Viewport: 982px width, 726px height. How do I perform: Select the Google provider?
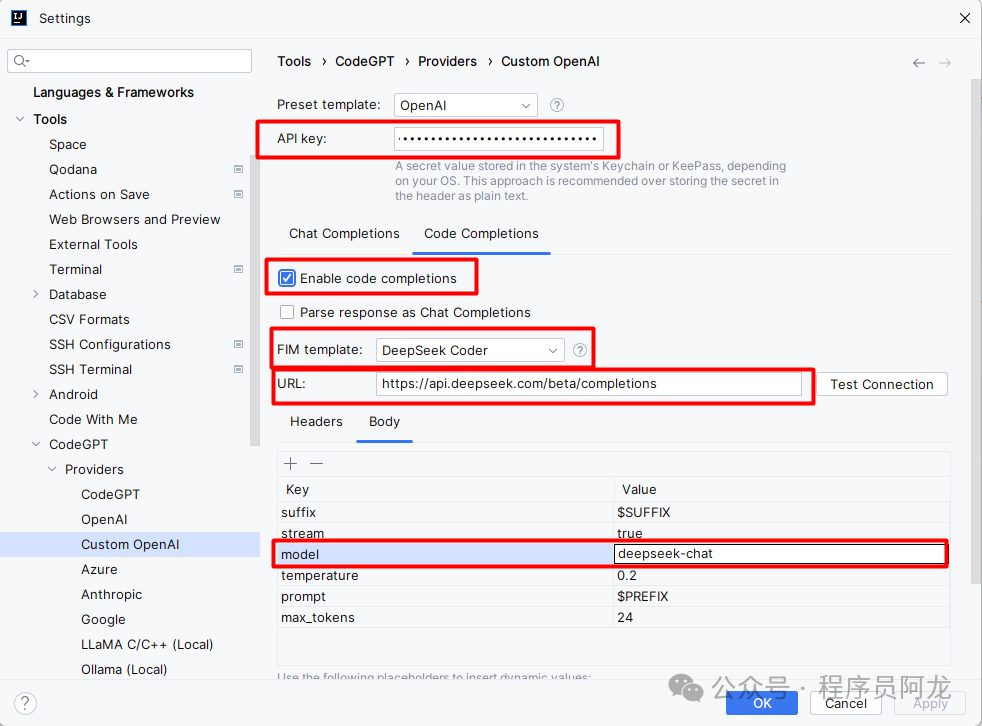(103, 620)
